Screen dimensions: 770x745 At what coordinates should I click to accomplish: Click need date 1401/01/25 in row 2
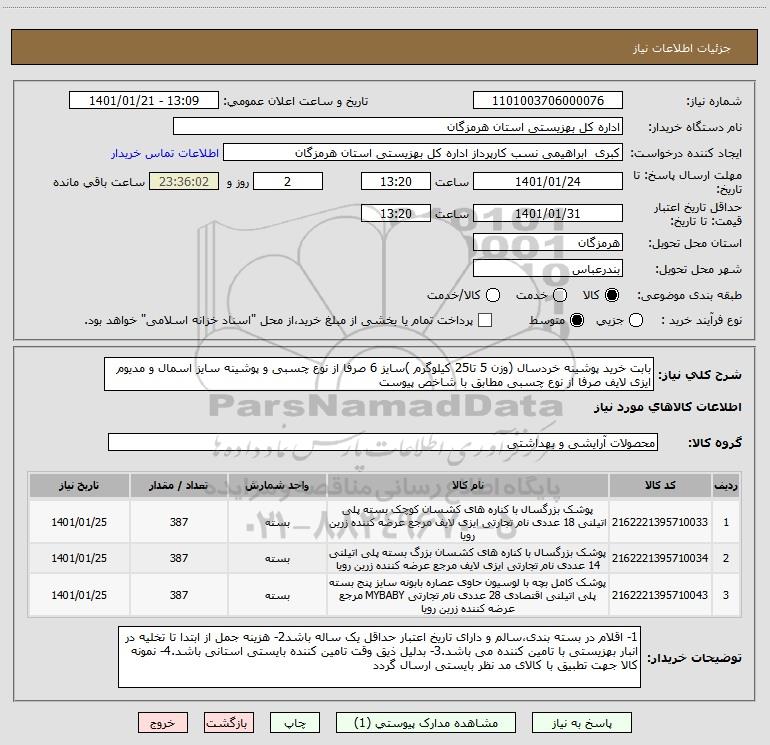point(79,558)
